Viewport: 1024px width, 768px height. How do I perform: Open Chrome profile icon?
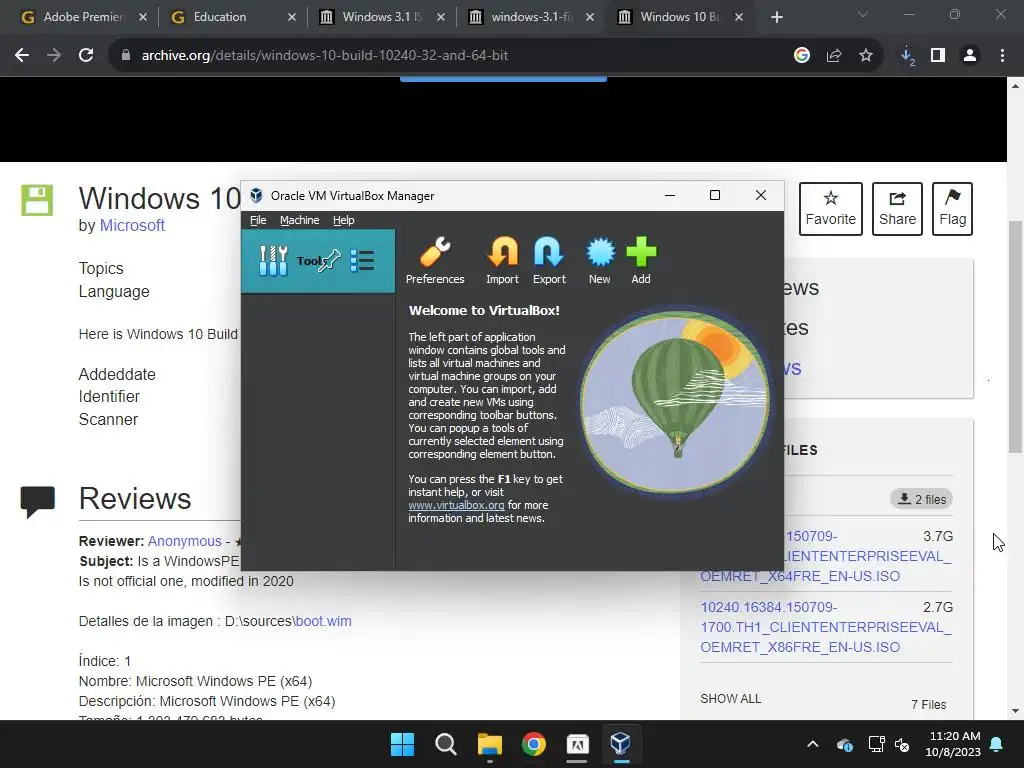coord(970,56)
